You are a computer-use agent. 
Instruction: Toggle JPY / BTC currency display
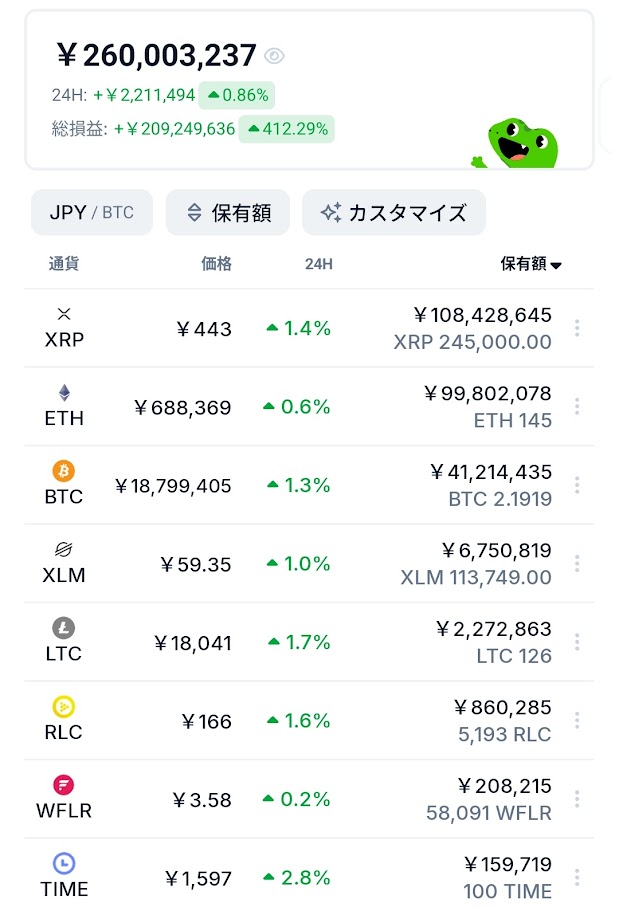(92, 213)
